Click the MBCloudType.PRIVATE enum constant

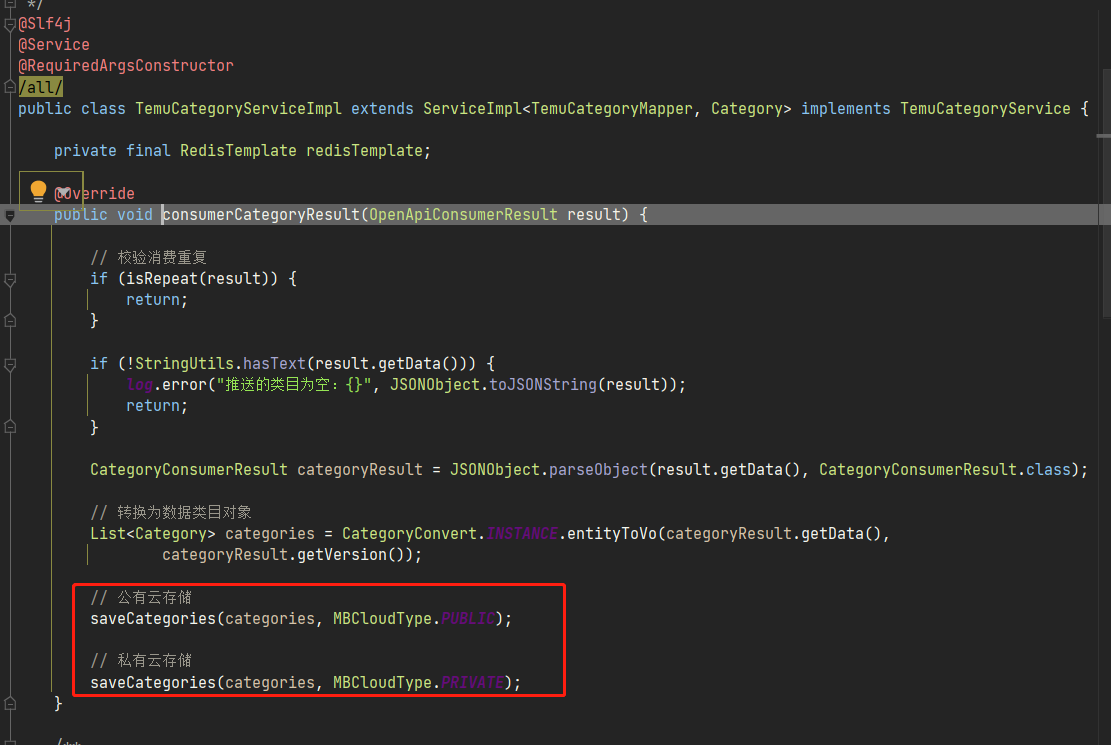[472, 683]
